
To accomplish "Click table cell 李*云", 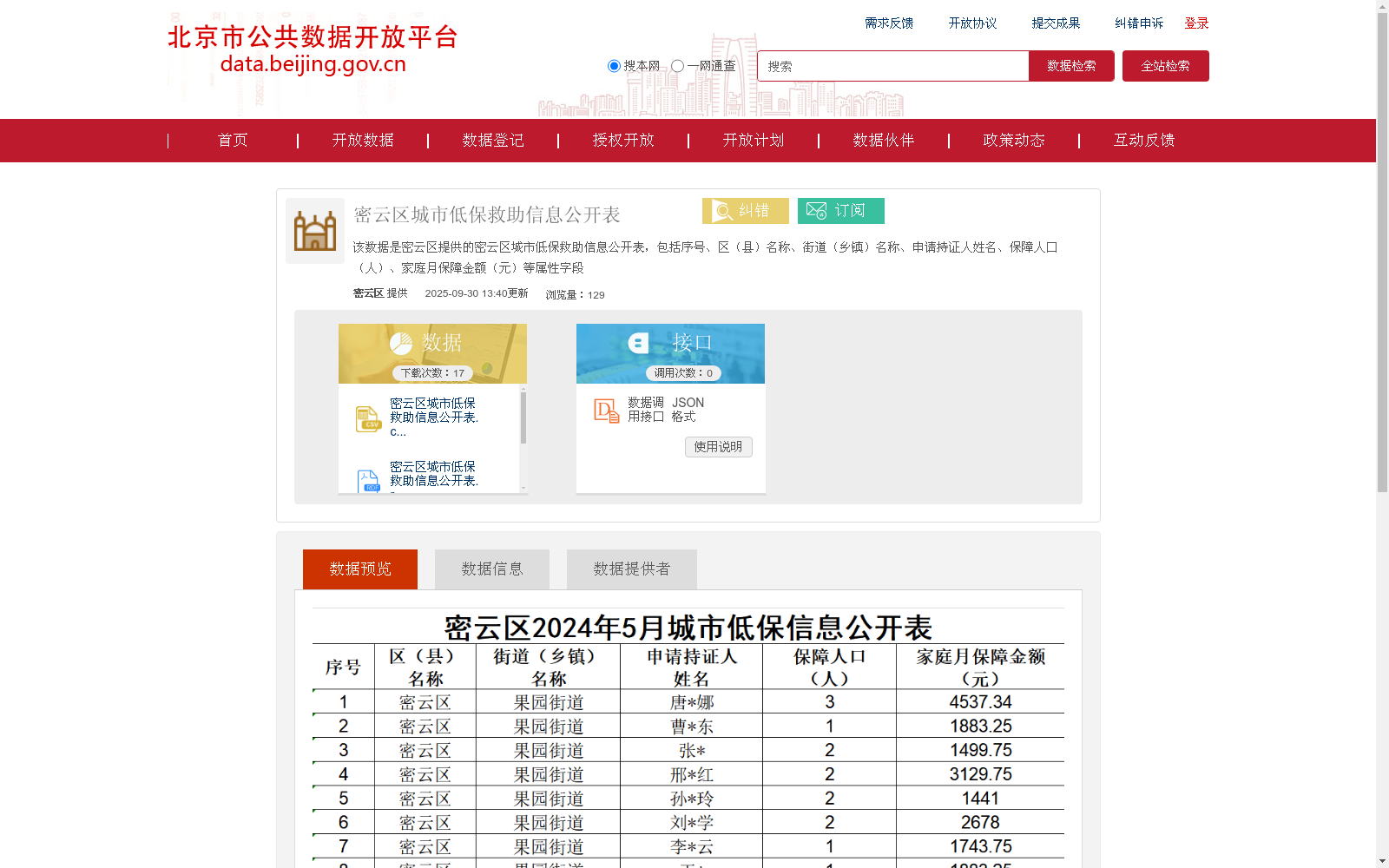I will [692, 847].
